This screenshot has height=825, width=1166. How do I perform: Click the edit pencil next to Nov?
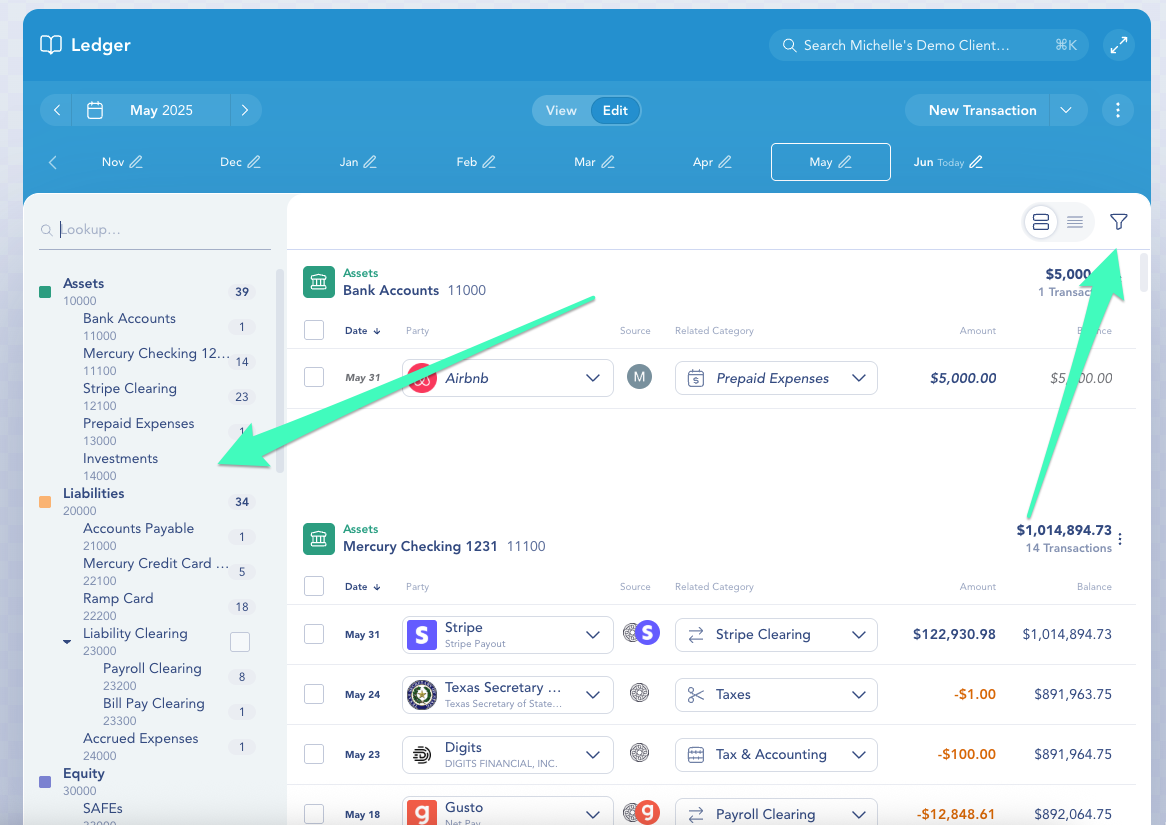(136, 161)
